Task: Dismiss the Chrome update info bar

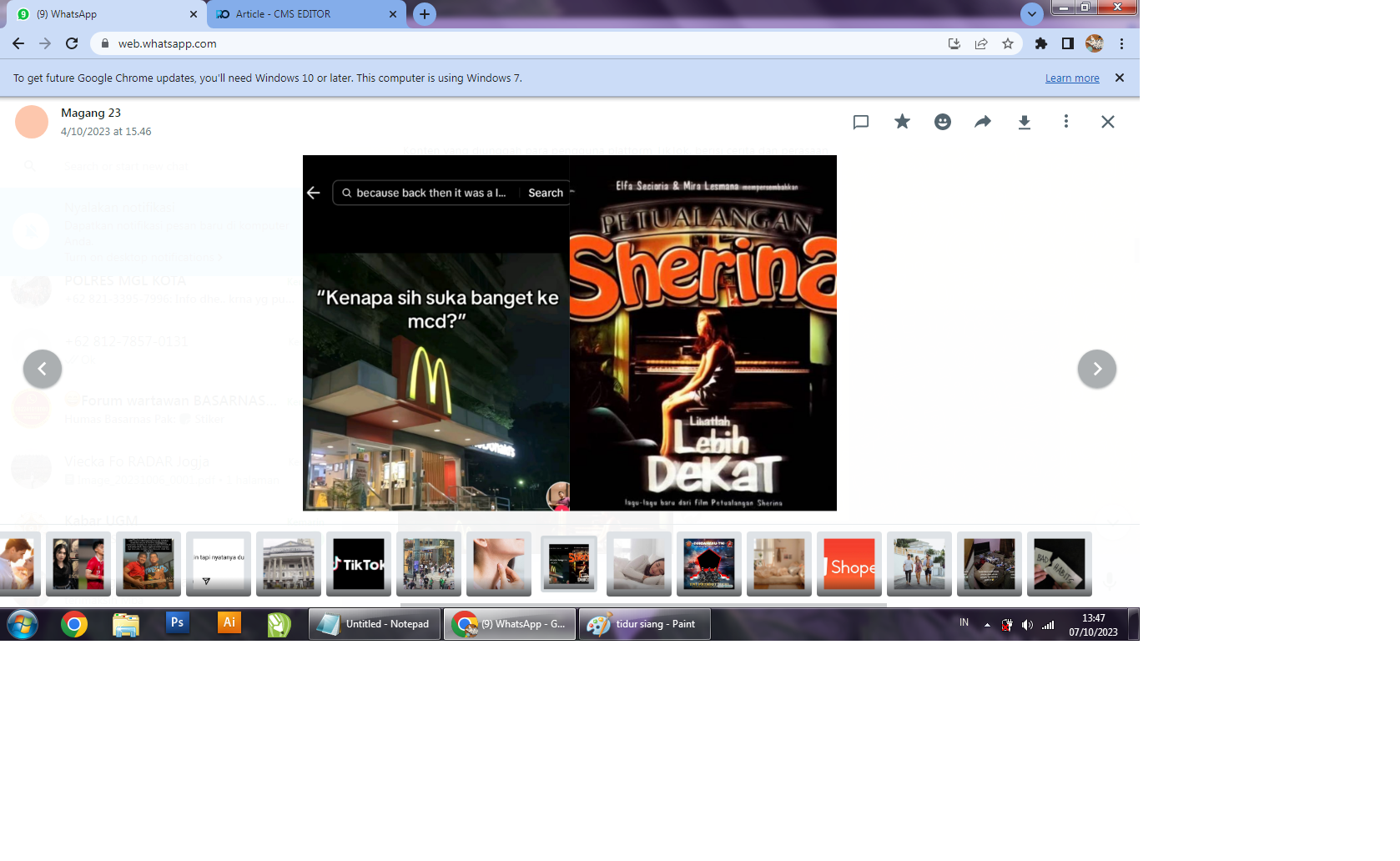Action: point(1120,78)
